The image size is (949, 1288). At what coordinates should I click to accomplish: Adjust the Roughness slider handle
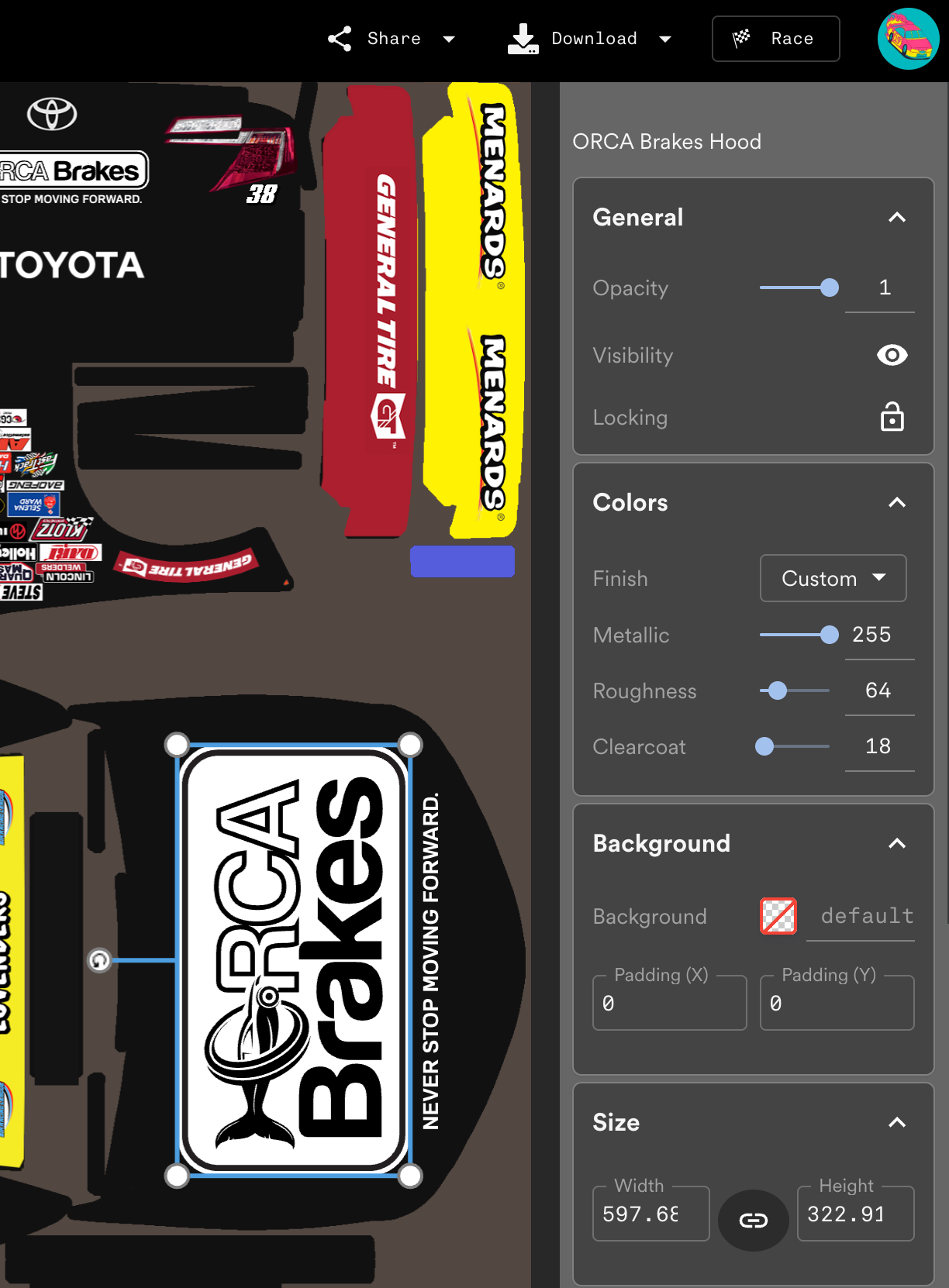(x=778, y=690)
